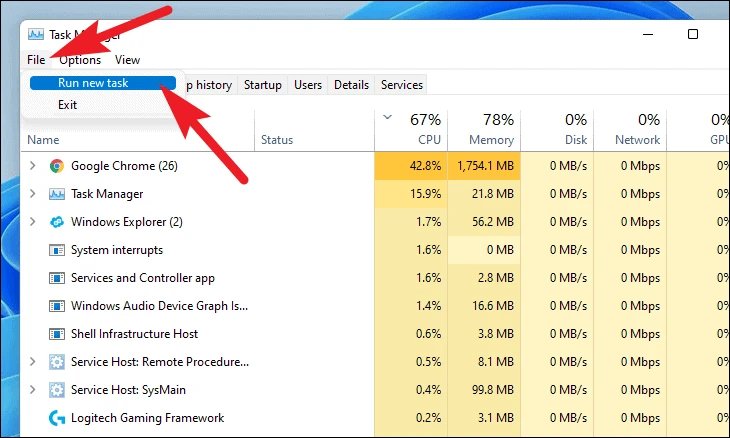
Task: Click Logitech Gaming Framework's 0.2% CPU cell
Action: 411,418
